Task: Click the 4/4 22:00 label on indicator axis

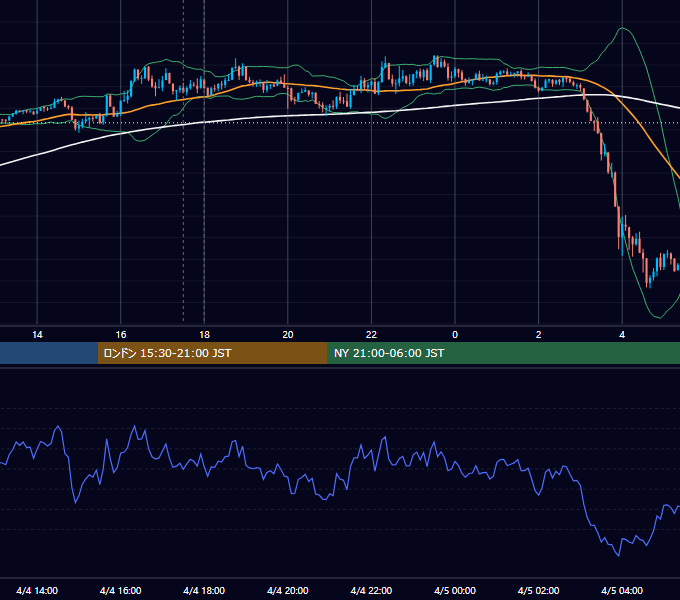Action: (x=371, y=590)
